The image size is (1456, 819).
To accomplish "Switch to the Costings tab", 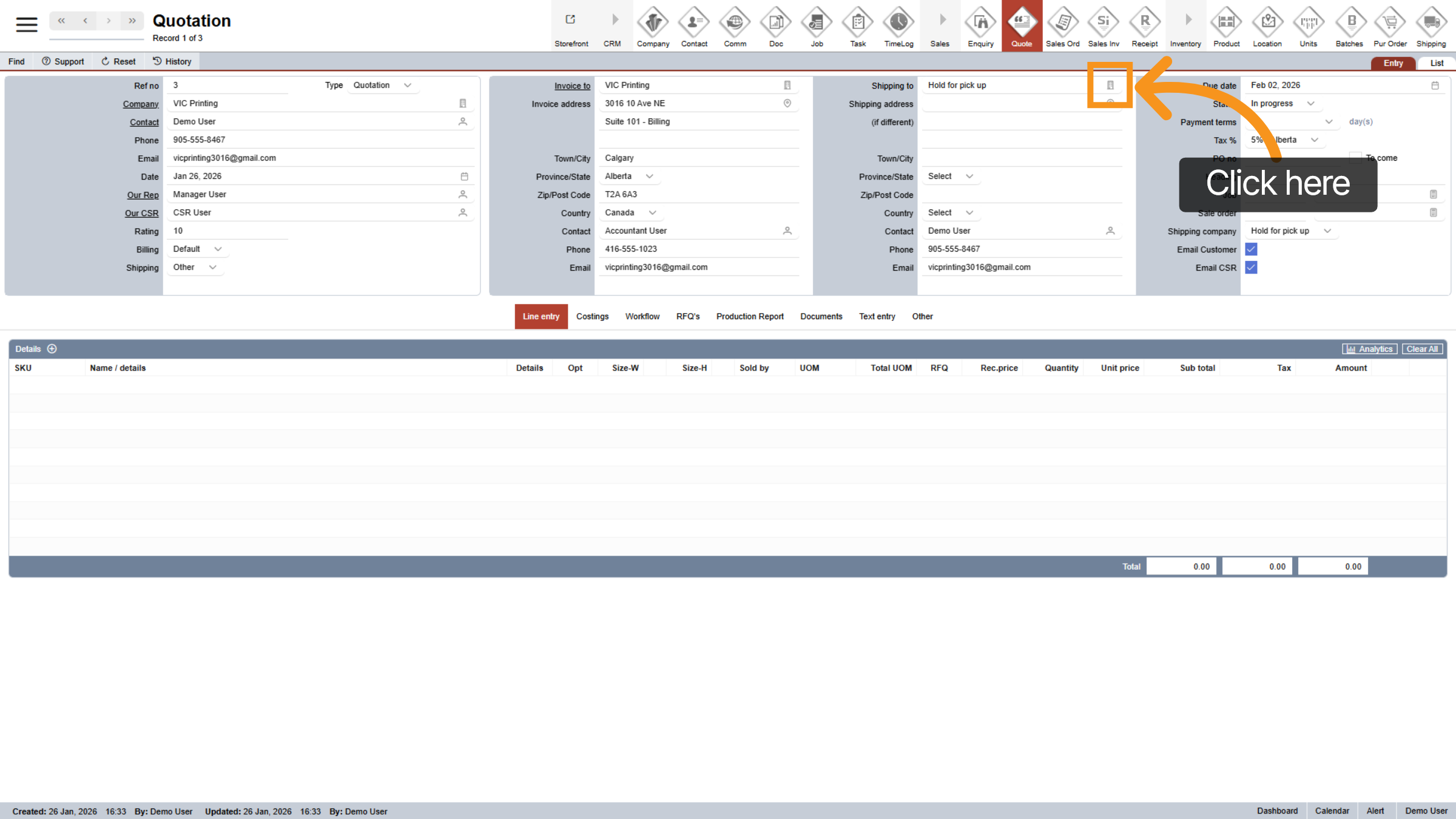I will click(x=592, y=317).
